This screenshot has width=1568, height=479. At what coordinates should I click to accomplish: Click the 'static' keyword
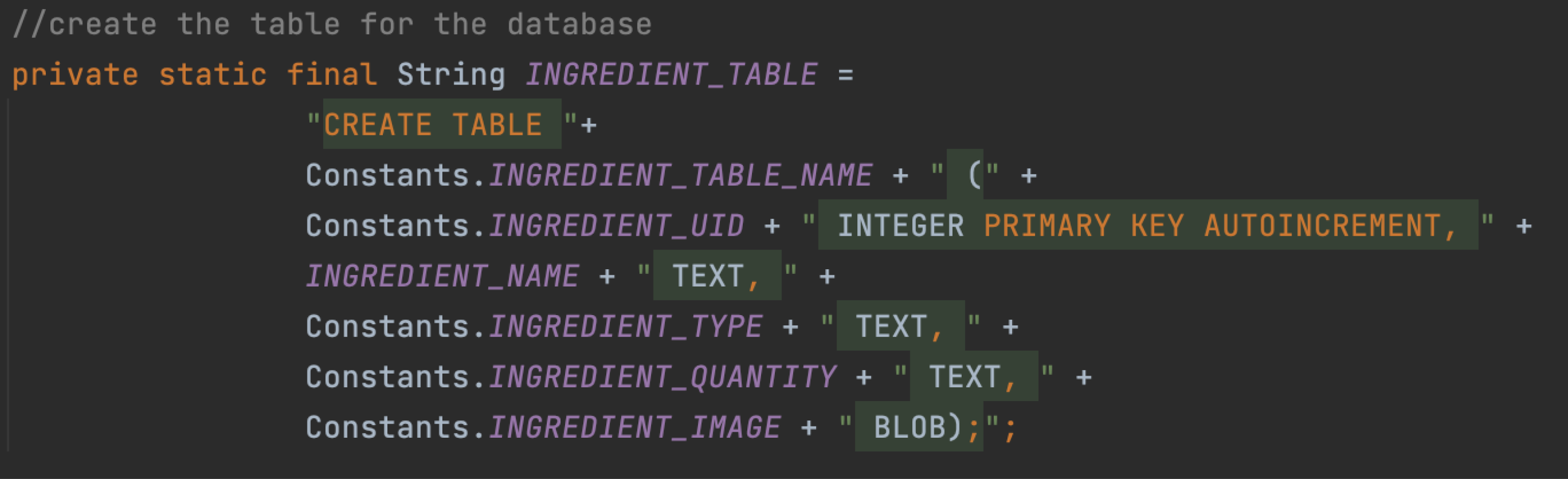pyautogui.click(x=212, y=75)
